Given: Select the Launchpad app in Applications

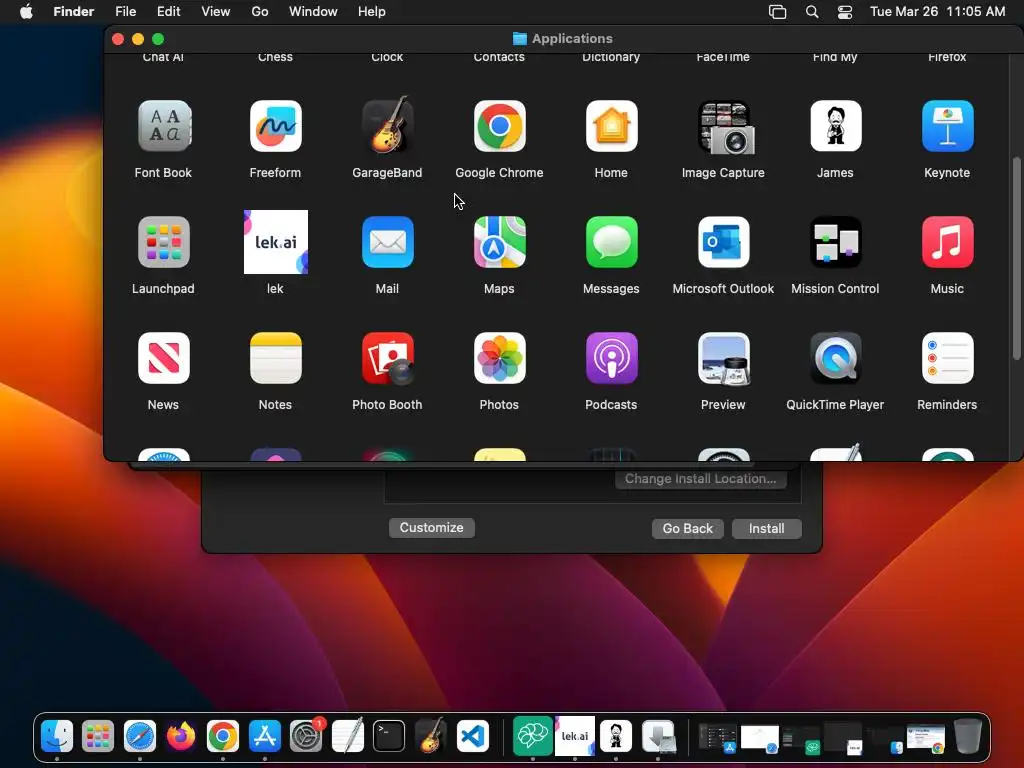Looking at the screenshot, I should (163, 242).
